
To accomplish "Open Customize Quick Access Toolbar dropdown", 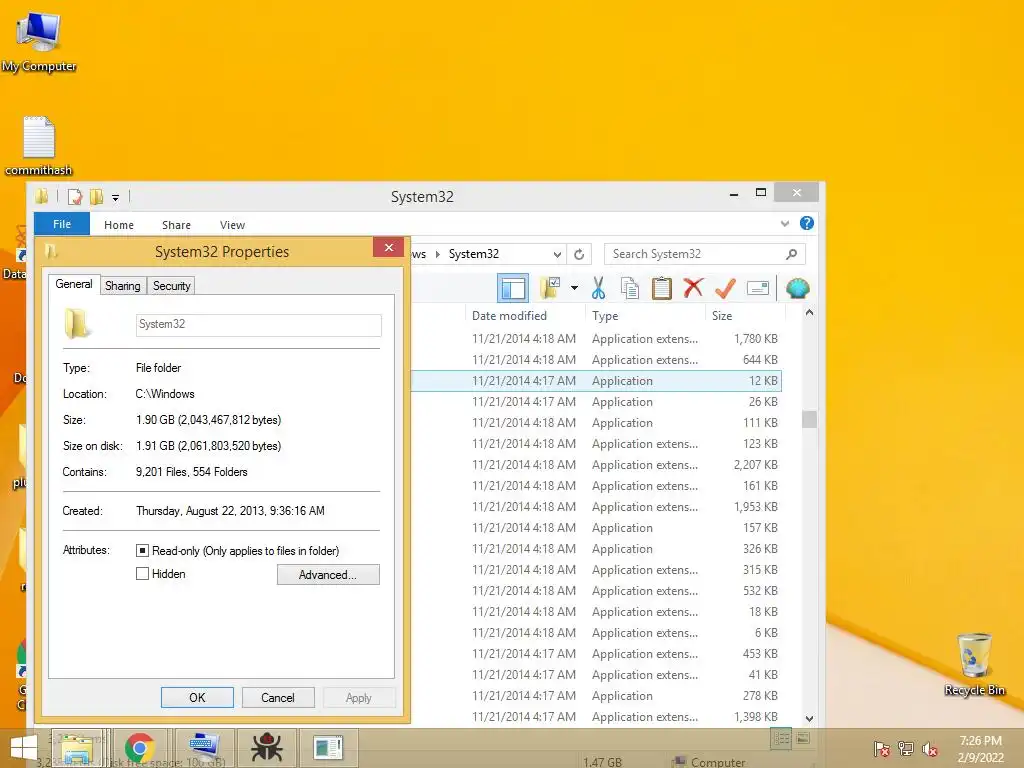I will point(115,197).
